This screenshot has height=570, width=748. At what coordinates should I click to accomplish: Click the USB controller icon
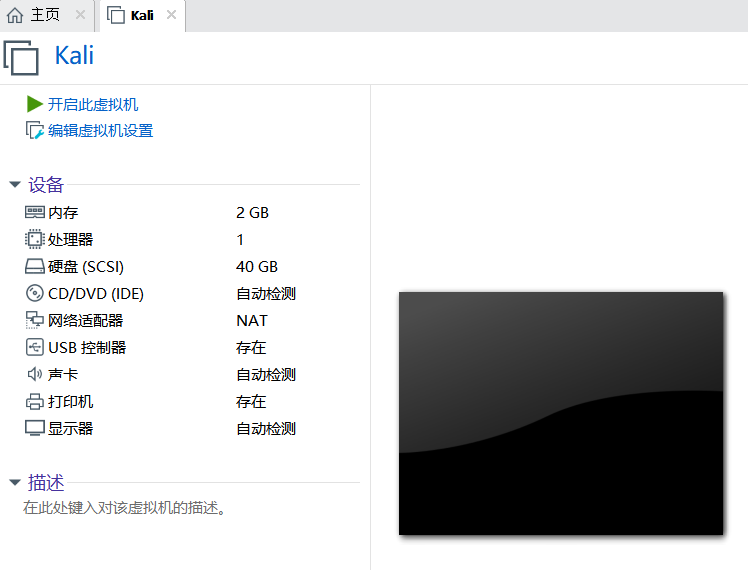pyautogui.click(x=34, y=347)
